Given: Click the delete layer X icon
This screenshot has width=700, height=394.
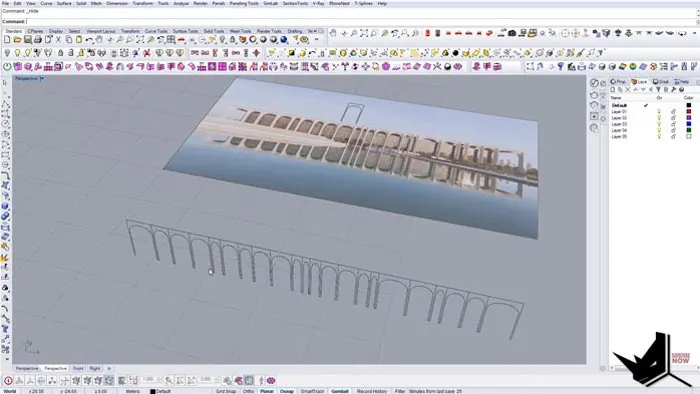Looking at the screenshot, I should 628,90.
